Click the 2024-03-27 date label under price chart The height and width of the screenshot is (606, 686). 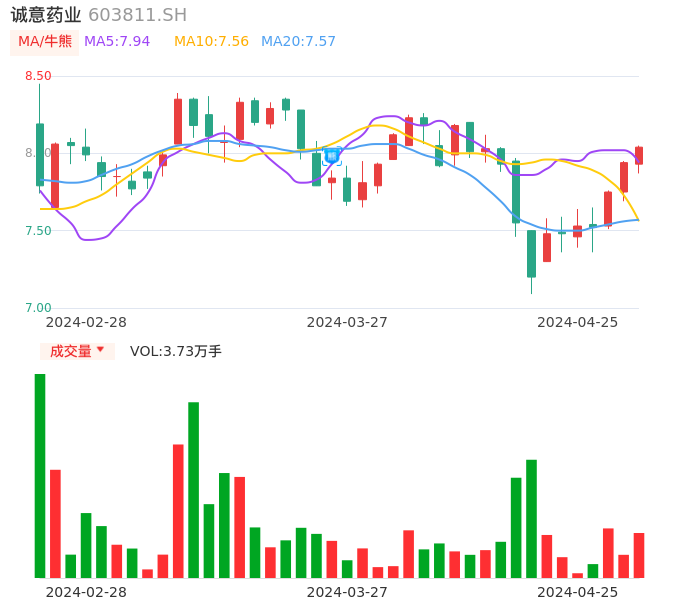coord(347,322)
